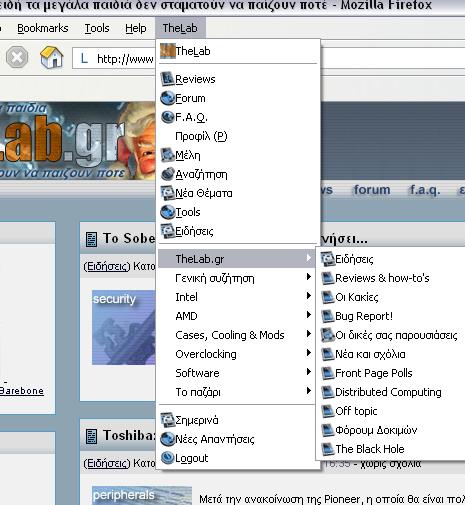Click the Stop button in Firefox toolbar
The height and width of the screenshot is (505, 465).
click(x=17, y=58)
